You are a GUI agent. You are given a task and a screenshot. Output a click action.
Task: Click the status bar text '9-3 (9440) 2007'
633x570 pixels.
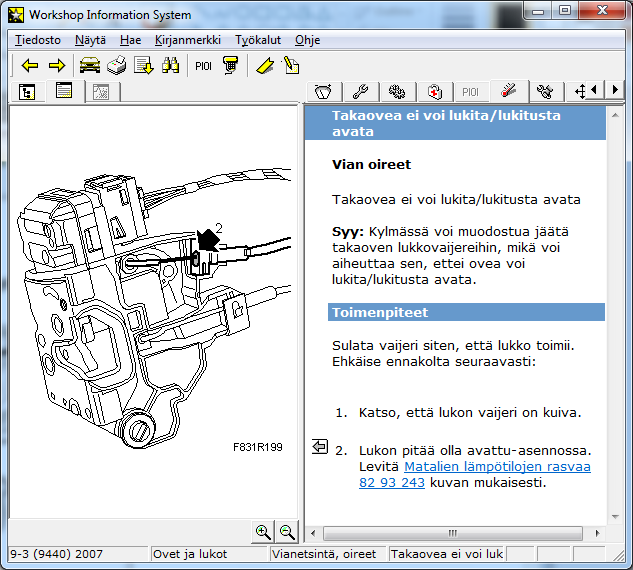[x=57, y=554]
